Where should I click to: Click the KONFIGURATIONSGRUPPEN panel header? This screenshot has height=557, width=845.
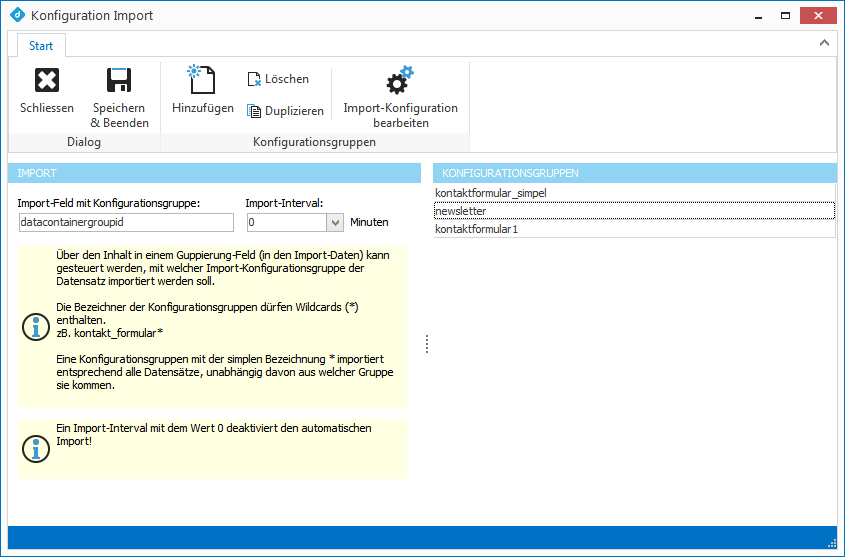point(634,173)
